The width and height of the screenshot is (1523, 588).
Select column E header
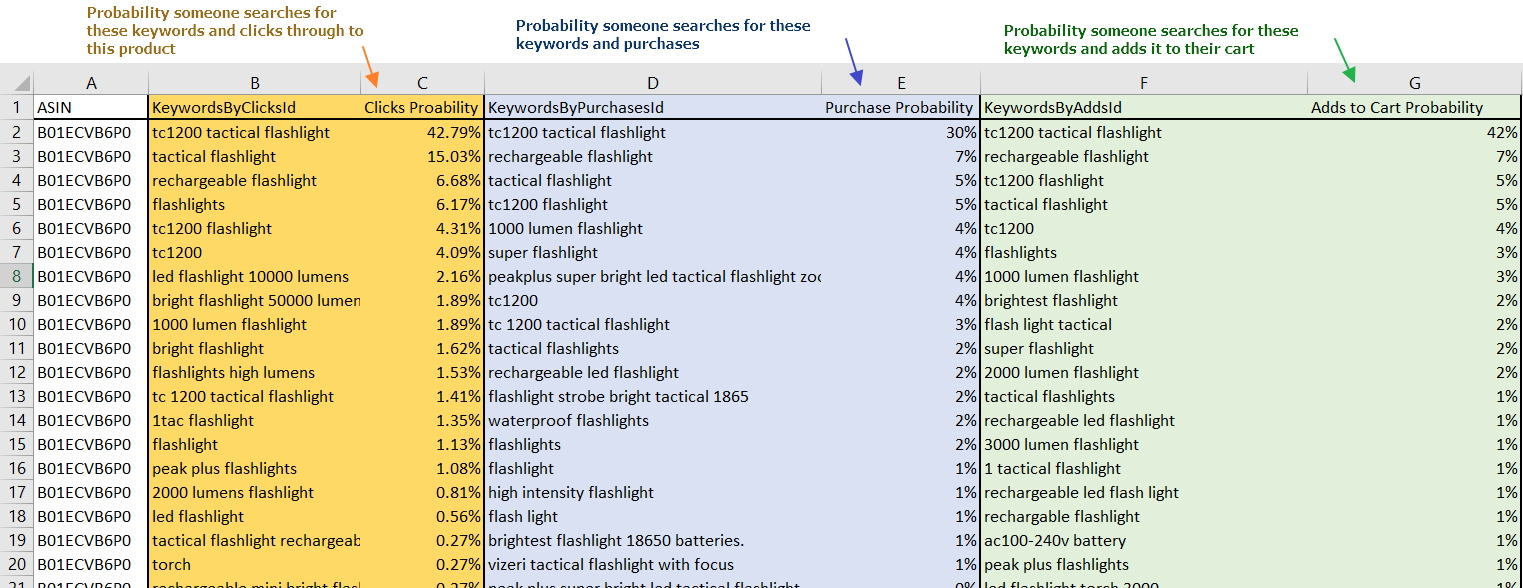coord(901,84)
